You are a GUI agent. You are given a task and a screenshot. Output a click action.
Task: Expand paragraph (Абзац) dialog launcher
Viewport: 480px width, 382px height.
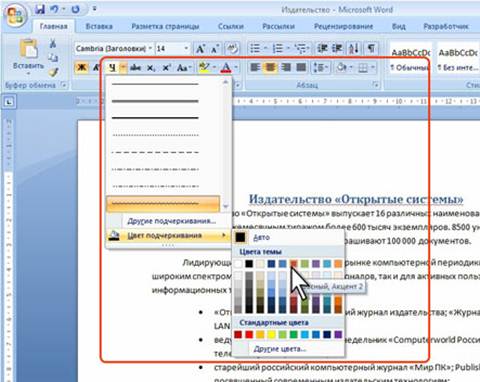click(376, 85)
